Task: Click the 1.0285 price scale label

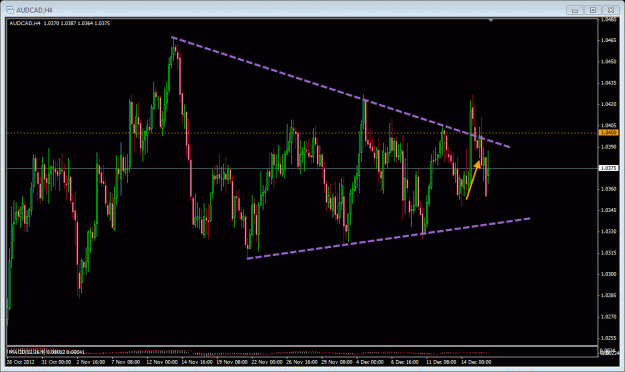Action: click(x=608, y=295)
